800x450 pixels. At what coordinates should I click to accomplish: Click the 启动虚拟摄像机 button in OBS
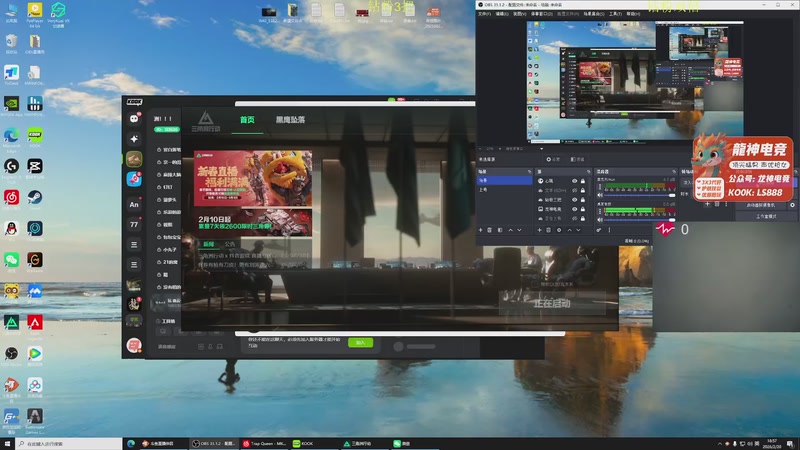(x=760, y=205)
